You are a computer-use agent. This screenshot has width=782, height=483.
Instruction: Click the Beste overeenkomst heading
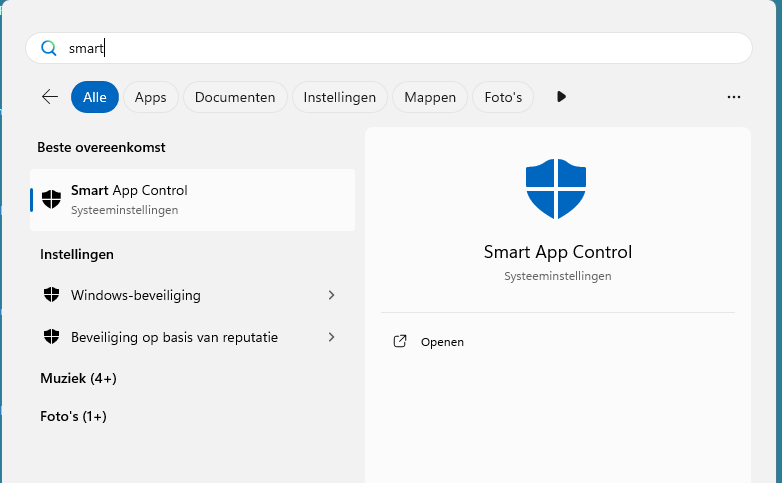[101, 147]
